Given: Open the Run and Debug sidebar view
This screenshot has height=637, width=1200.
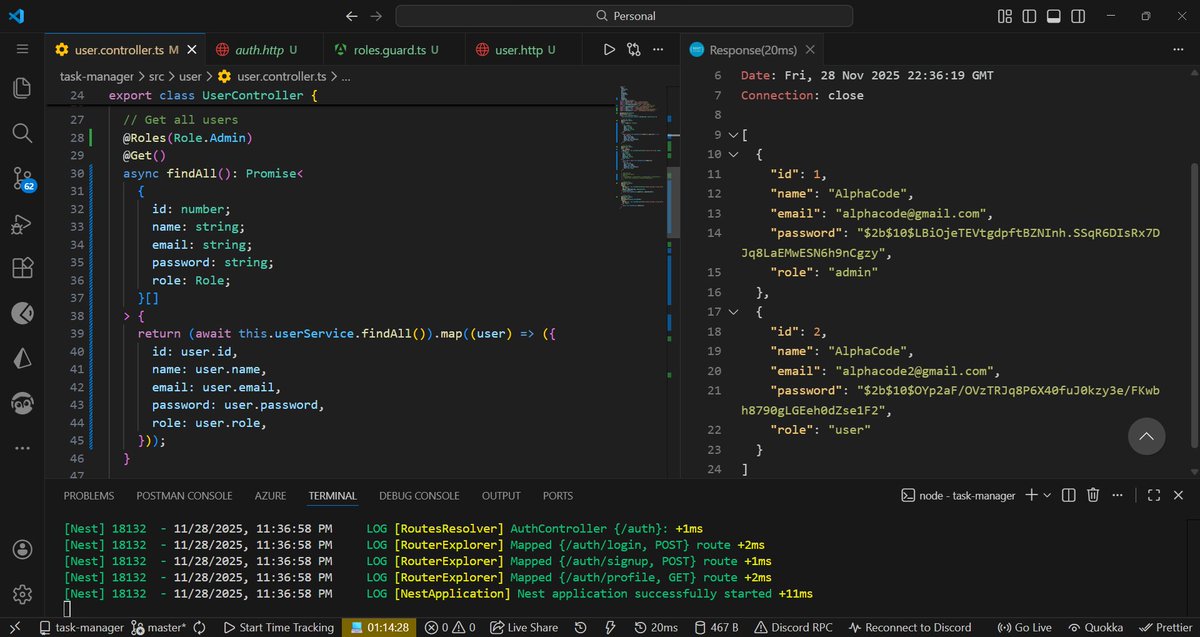Looking at the screenshot, I should click(x=21, y=223).
